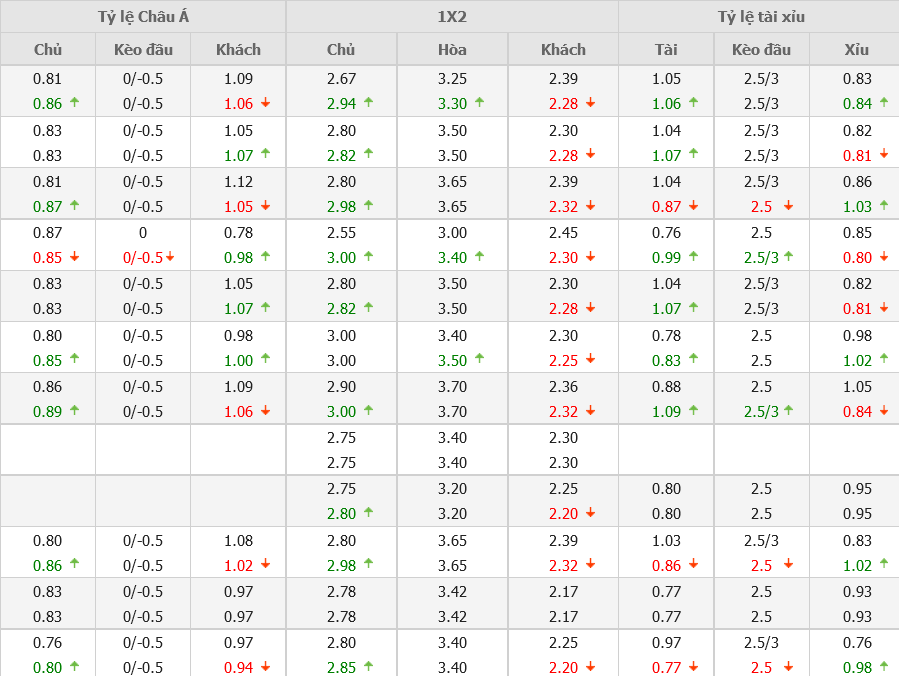Viewport: 899px width, 676px height.
Task: Click the green 3.40 draw odds value
Action: point(452,258)
